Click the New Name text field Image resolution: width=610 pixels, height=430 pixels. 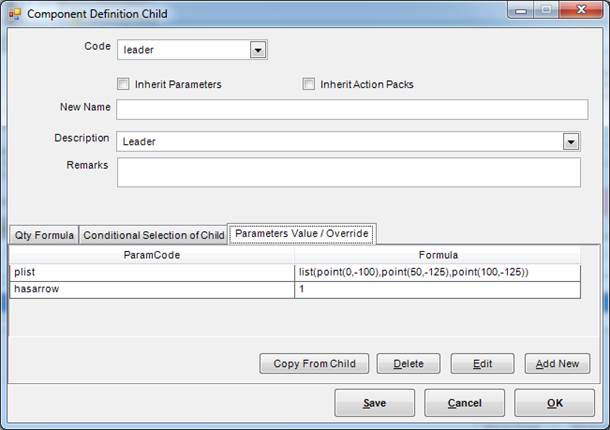click(x=350, y=109)
